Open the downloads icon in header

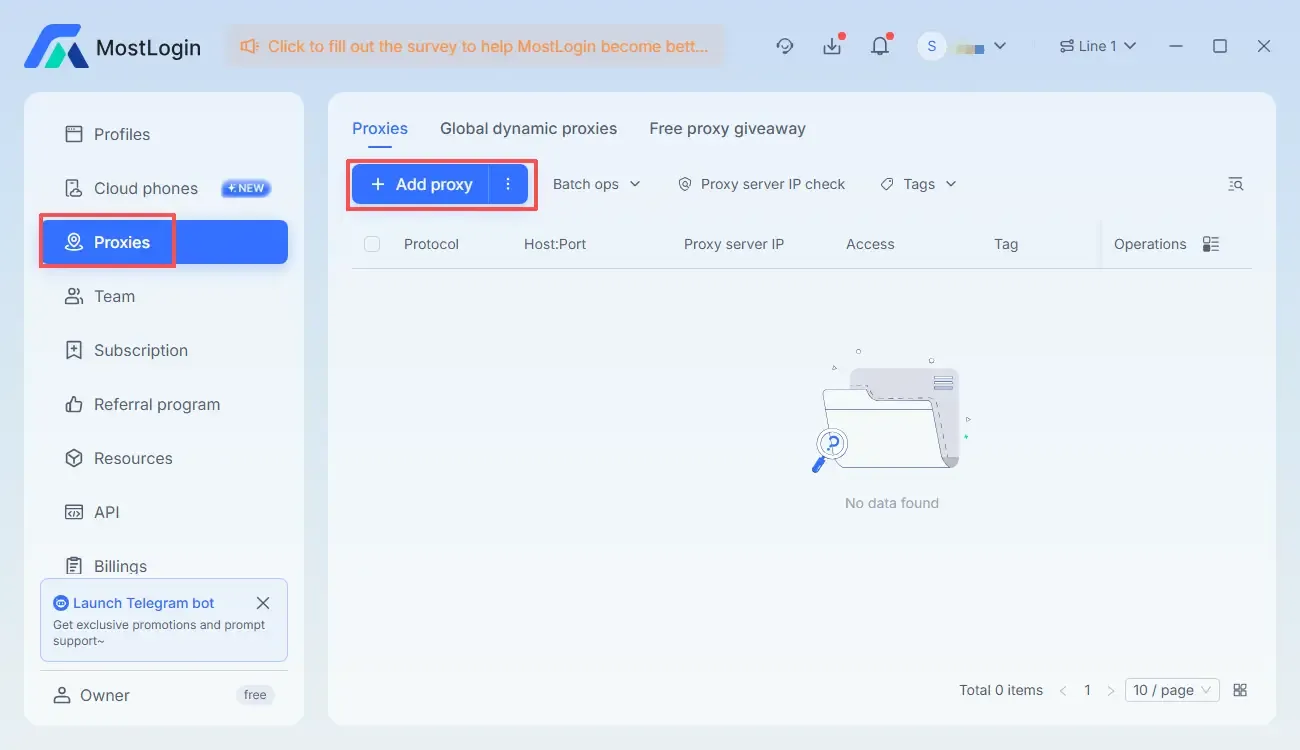coord(832,46)
